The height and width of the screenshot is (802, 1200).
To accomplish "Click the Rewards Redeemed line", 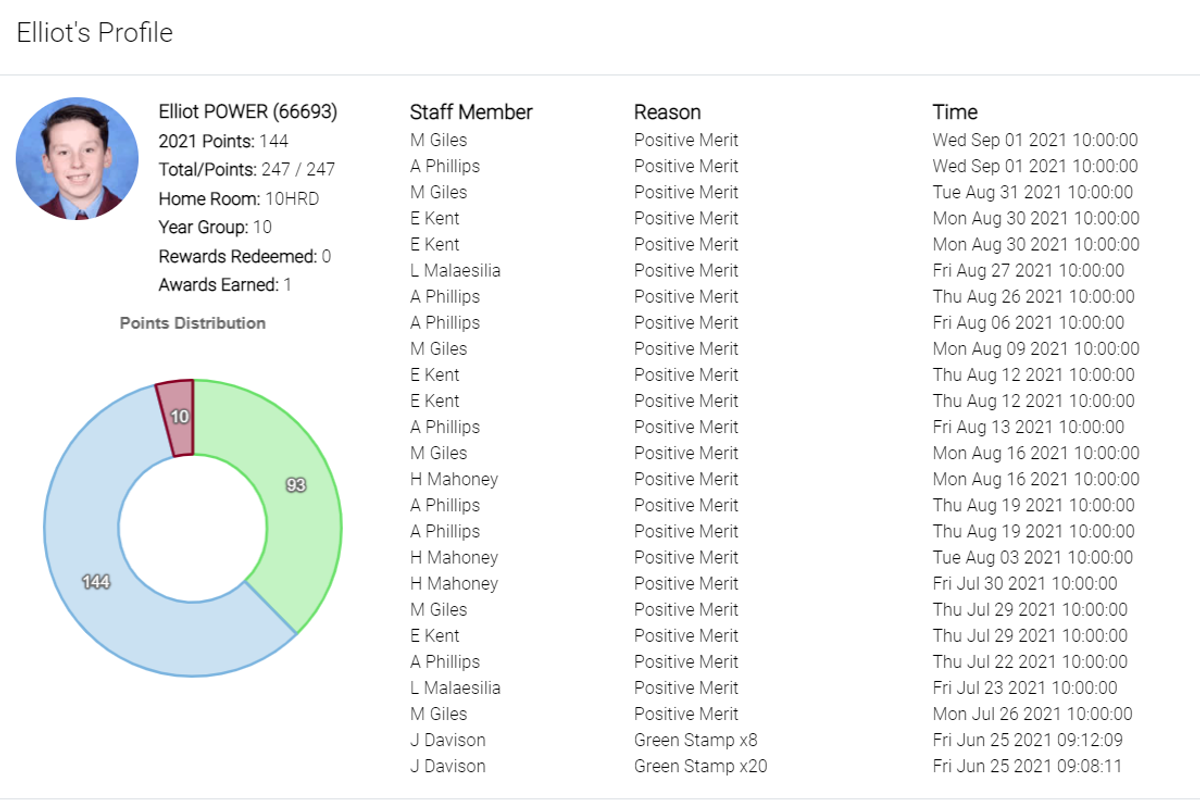I will tap(245, 256).
